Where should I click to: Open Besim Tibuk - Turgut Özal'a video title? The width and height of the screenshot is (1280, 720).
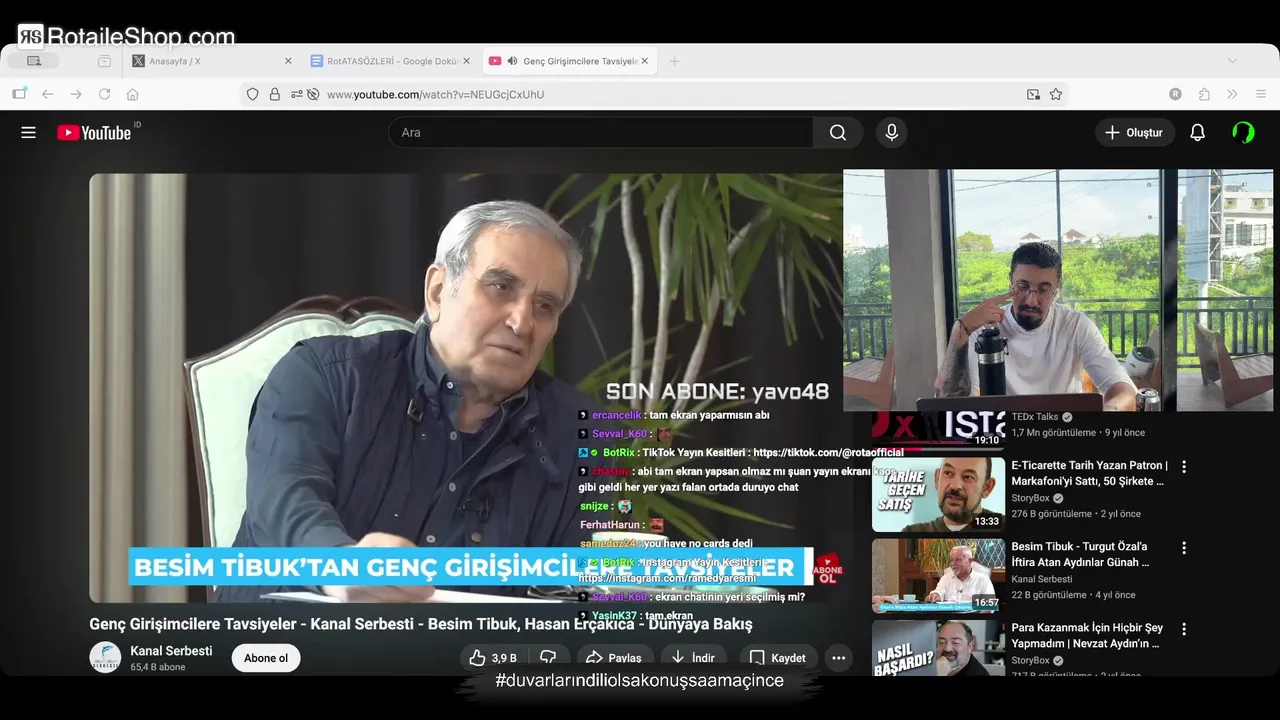coord(1080,555)
